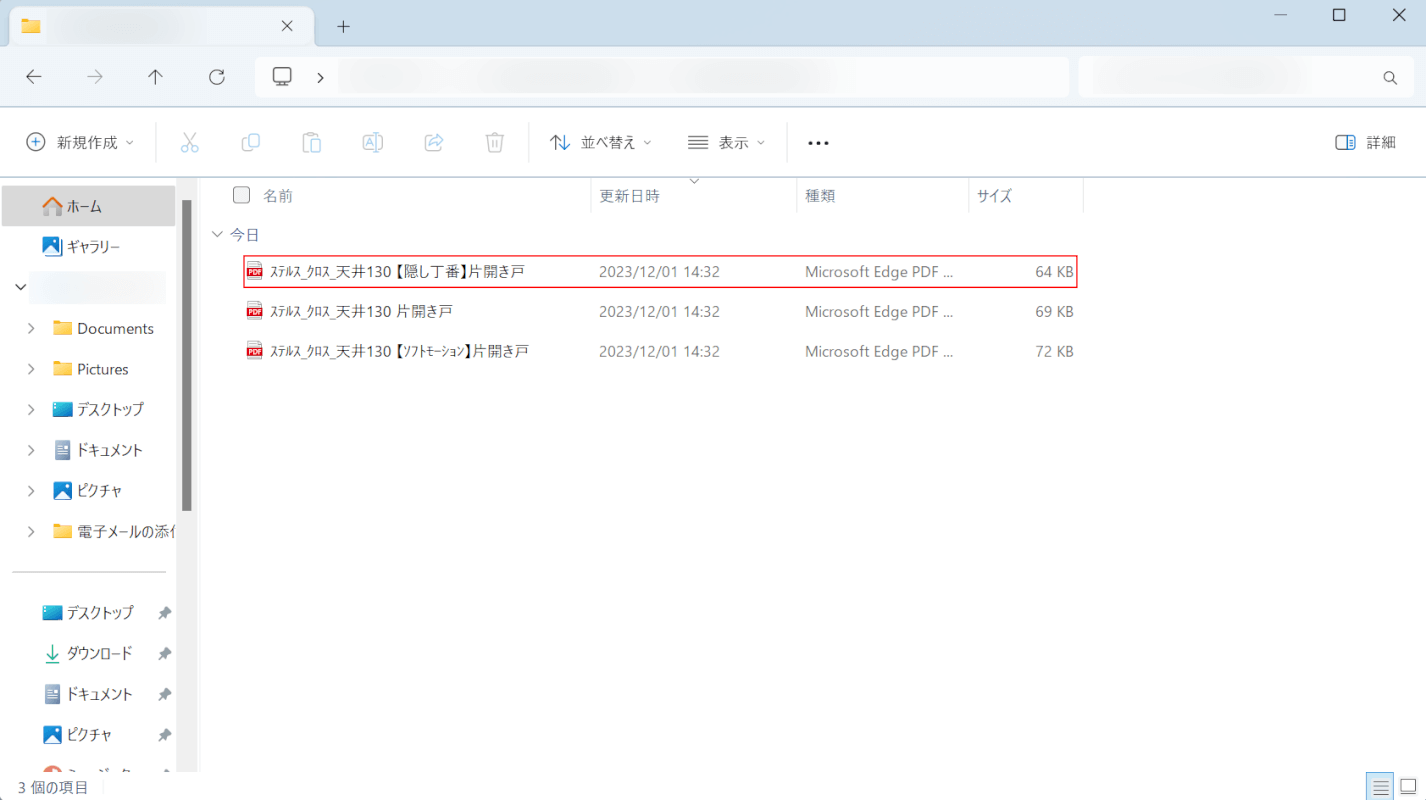Toggle the 詳細 details pane
This screenshot has height=800, width=1426.
pyautogui.click(x=1365, y=143)
